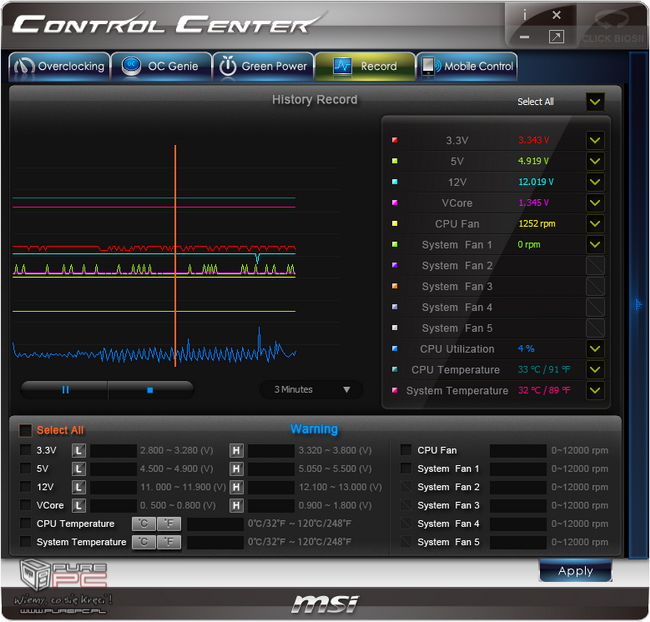
Task: Select the Record tab
Action: 365,66
